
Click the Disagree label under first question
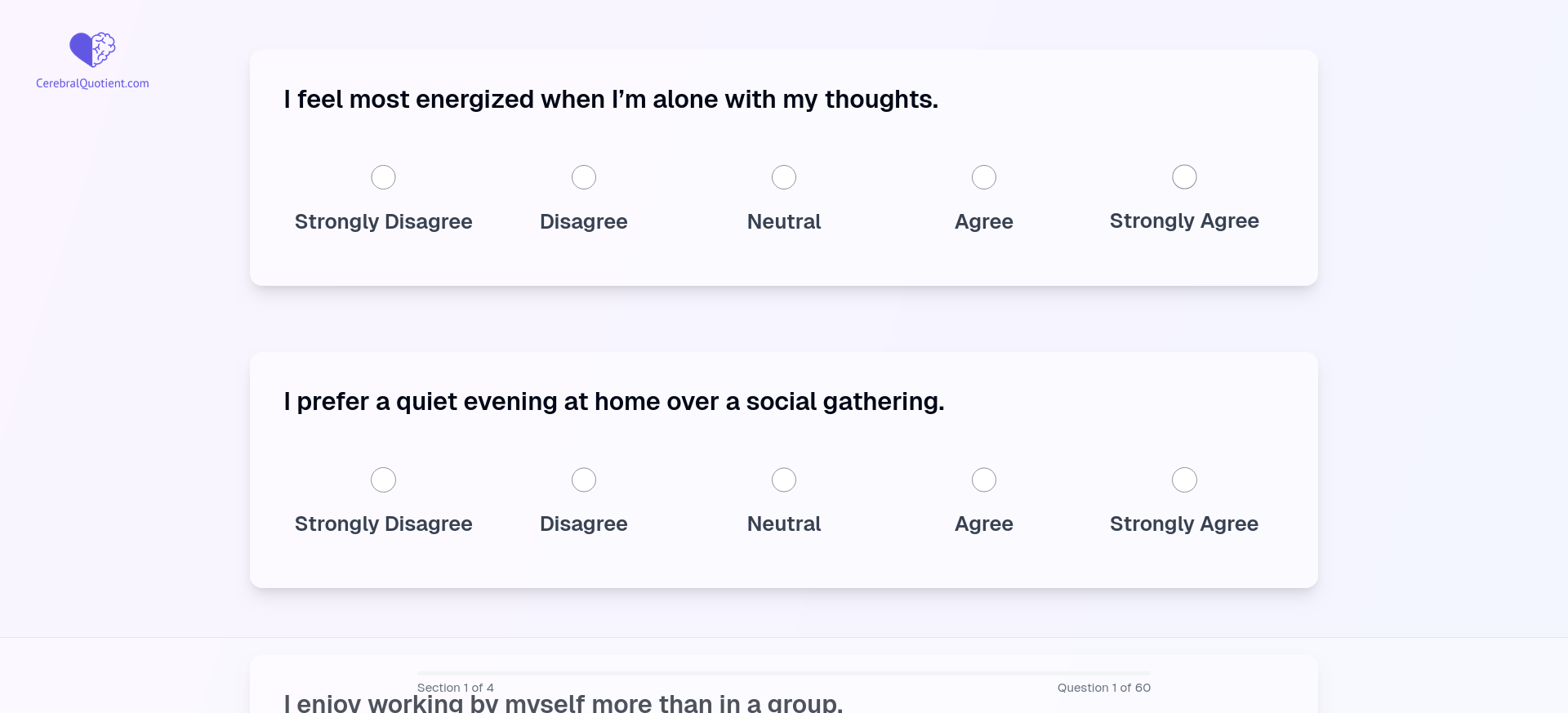point(583,221)
